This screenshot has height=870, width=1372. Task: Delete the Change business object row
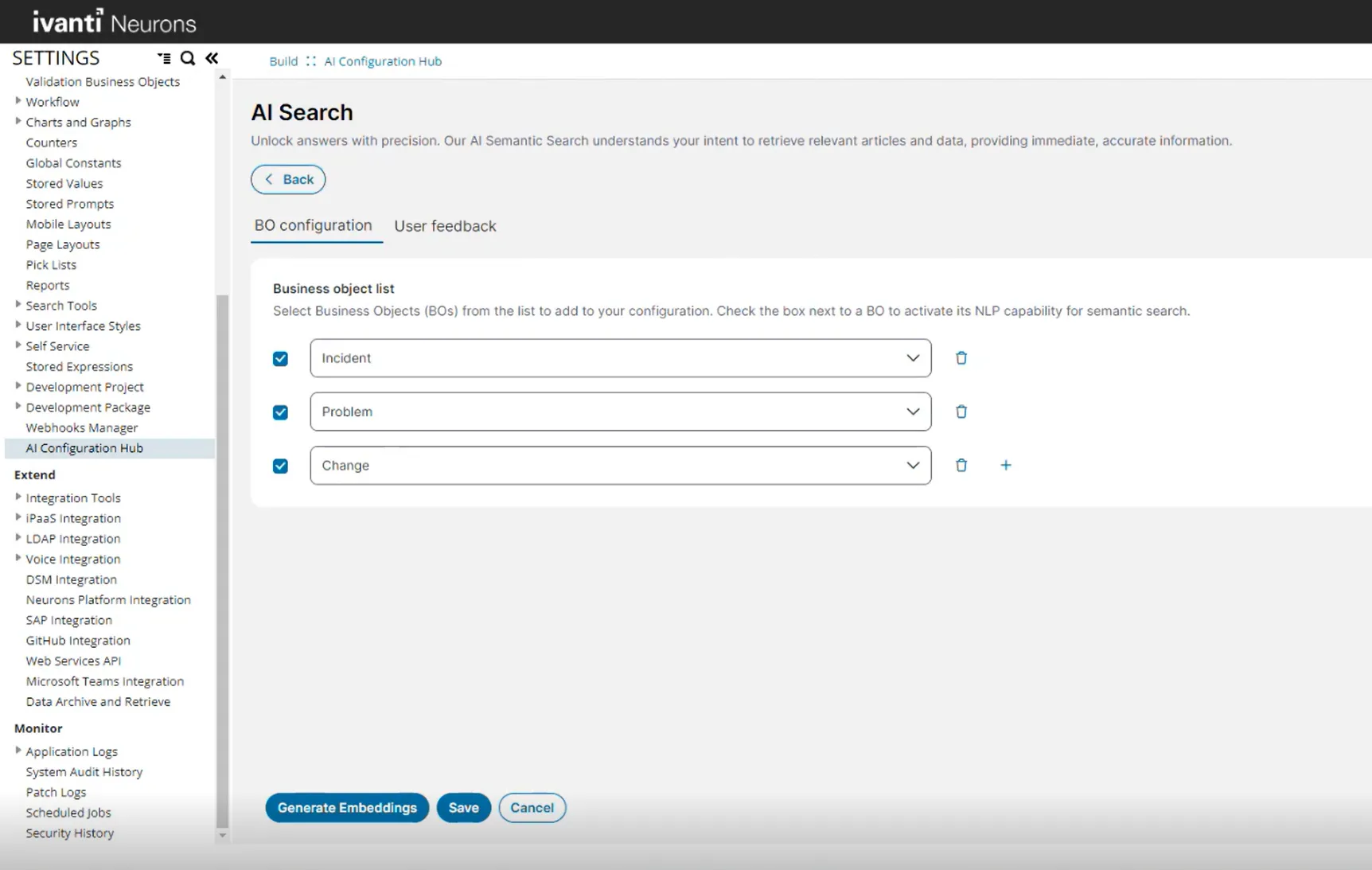pyautogui.click(x=961, y=466)
